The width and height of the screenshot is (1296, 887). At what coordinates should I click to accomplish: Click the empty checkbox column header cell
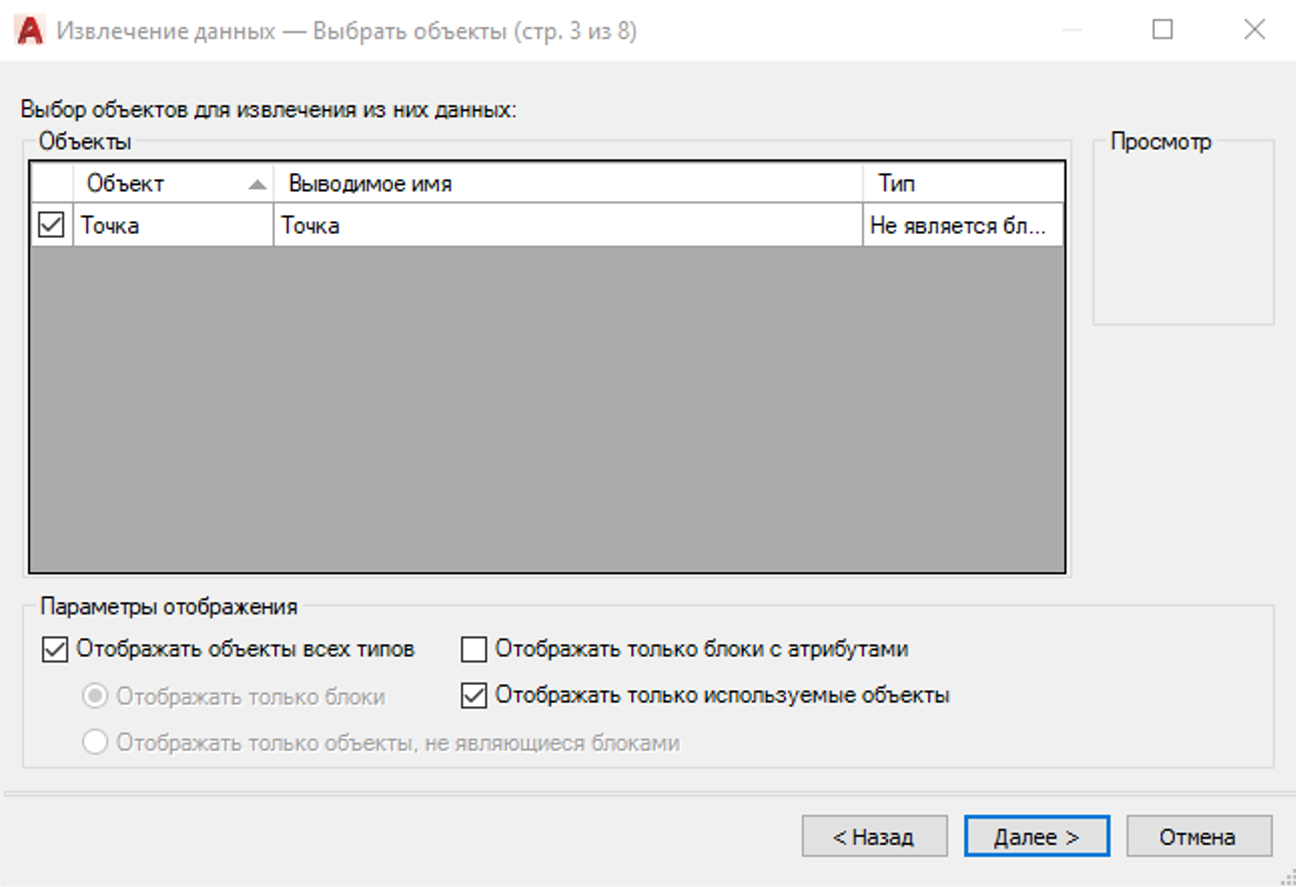51,184
